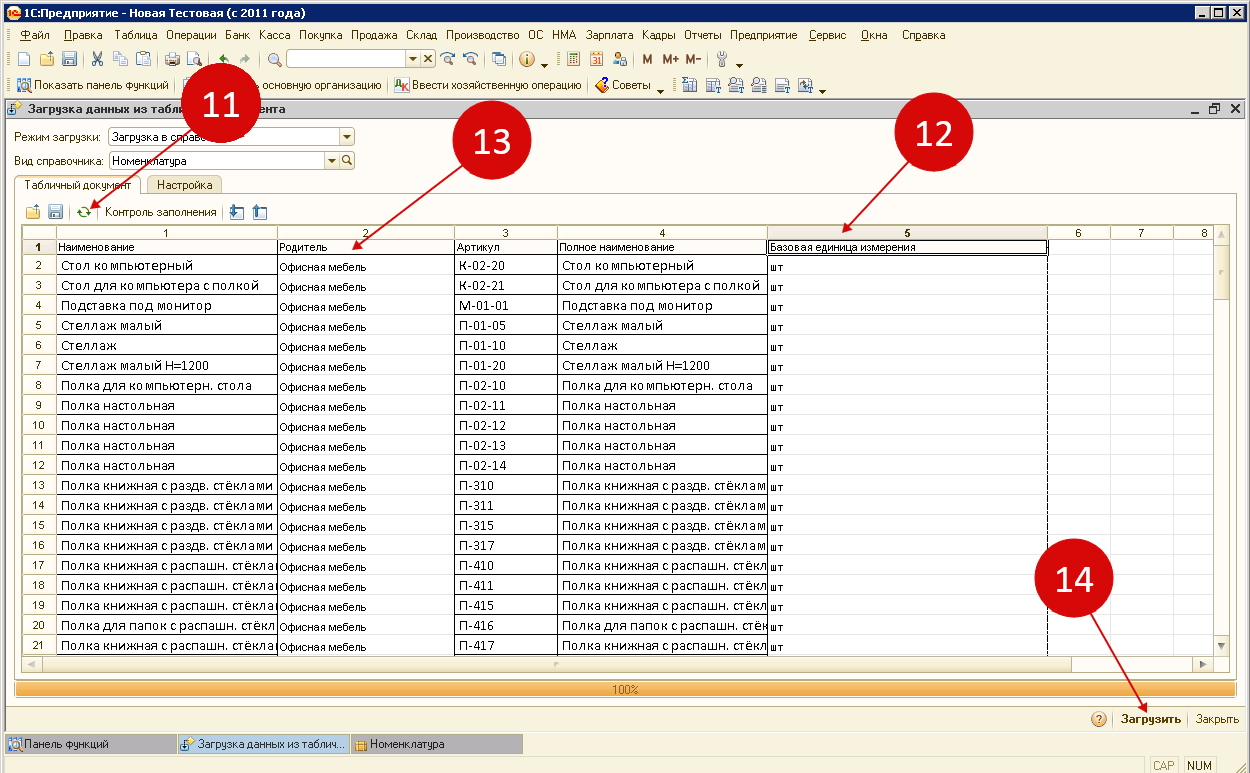This screenshot has height=773, width=1250.
Task: Click row header number 13
Action: [x=39, y=486]
